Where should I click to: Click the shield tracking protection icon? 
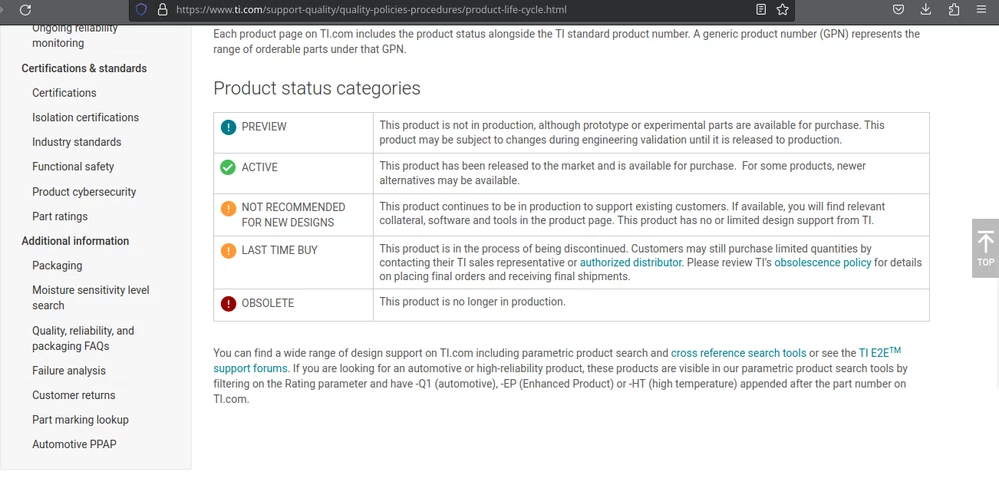click(141, 10)
